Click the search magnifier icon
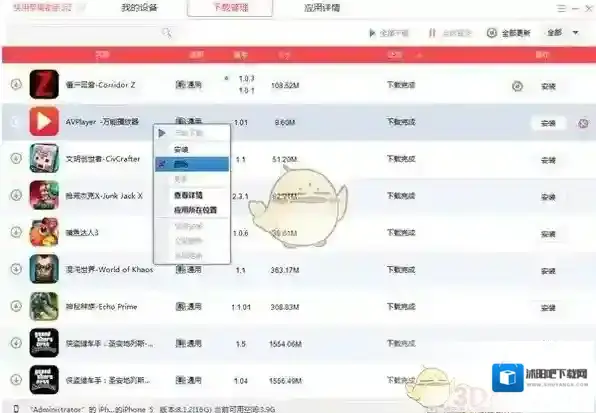596x413 pixels. tap(167, 33)
